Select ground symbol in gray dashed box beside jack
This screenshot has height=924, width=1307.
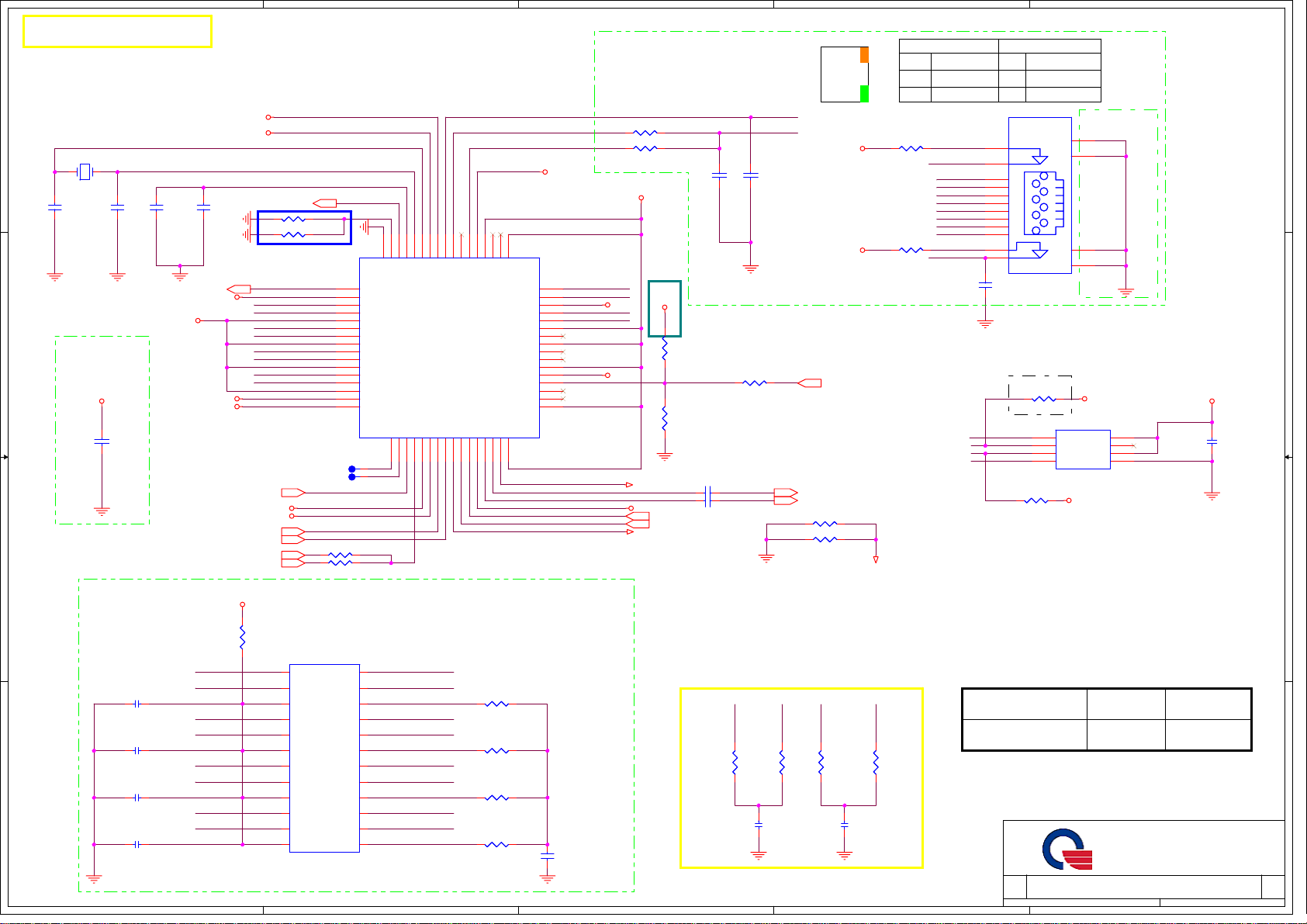click(x=1126, y=292)
